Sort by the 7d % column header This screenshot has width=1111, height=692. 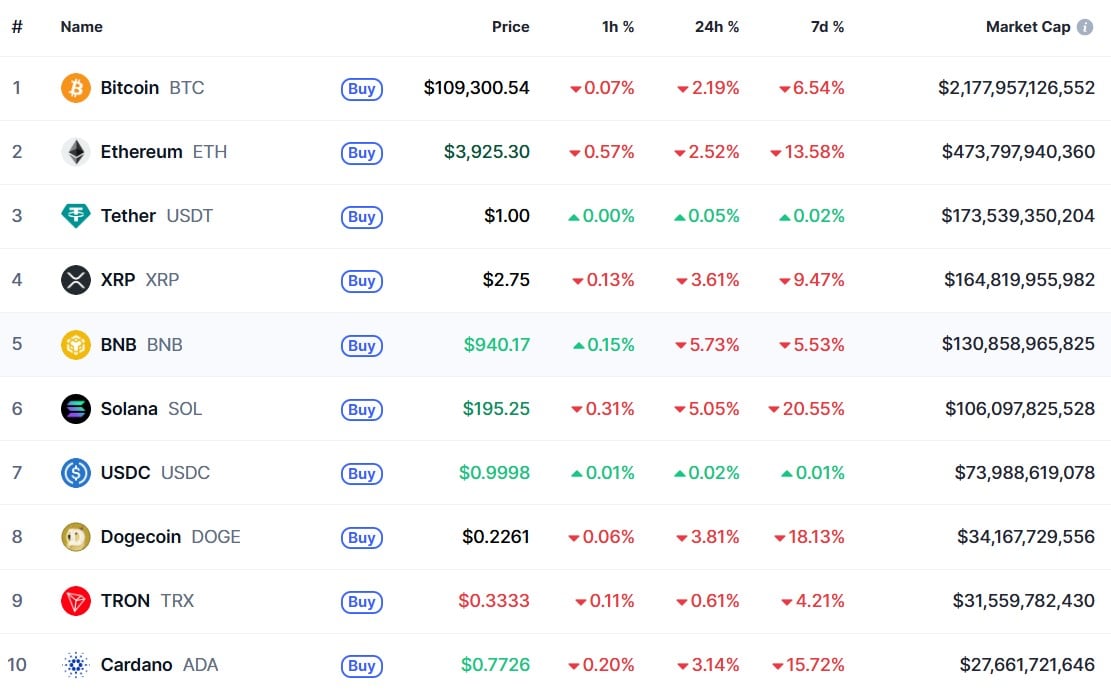(x=826, y=27)
